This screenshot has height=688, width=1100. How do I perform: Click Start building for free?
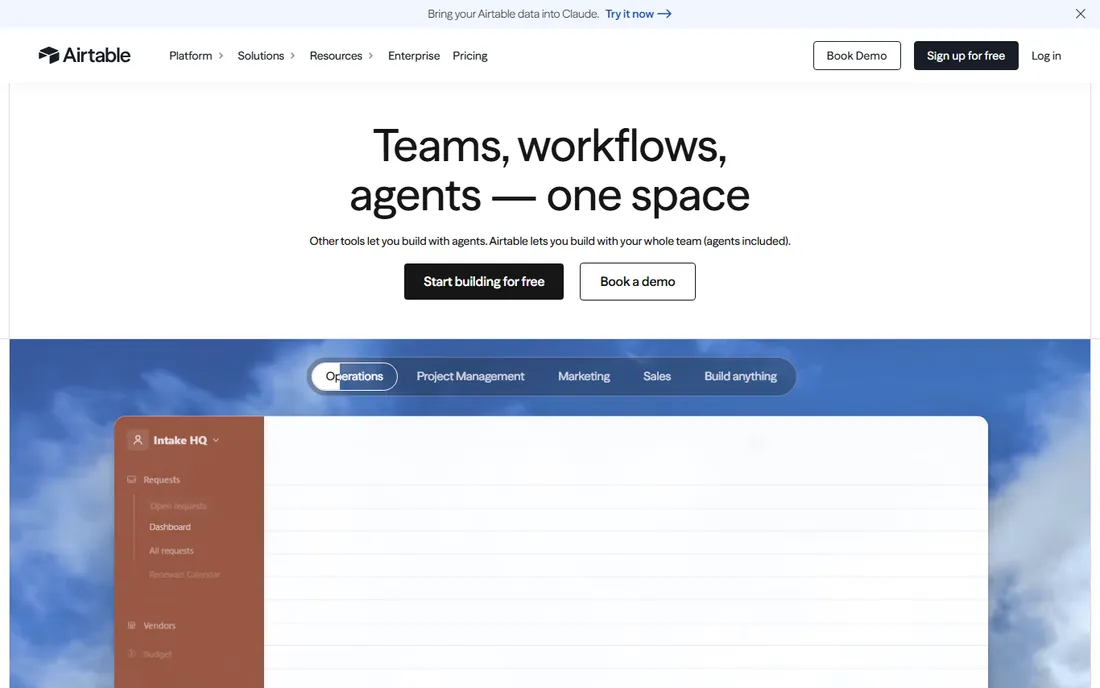483,281
